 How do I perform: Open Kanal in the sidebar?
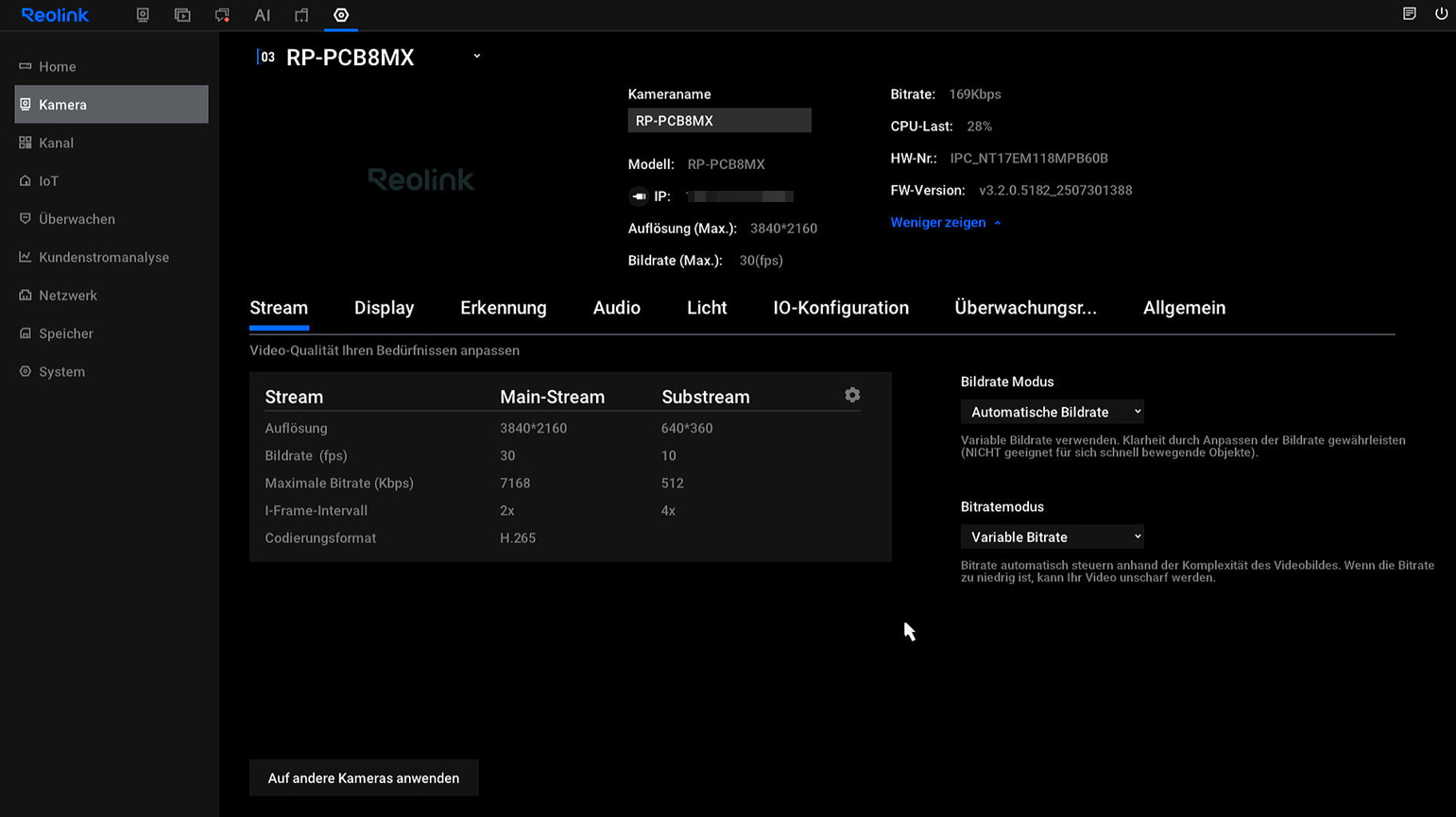(x=111, y=143)
